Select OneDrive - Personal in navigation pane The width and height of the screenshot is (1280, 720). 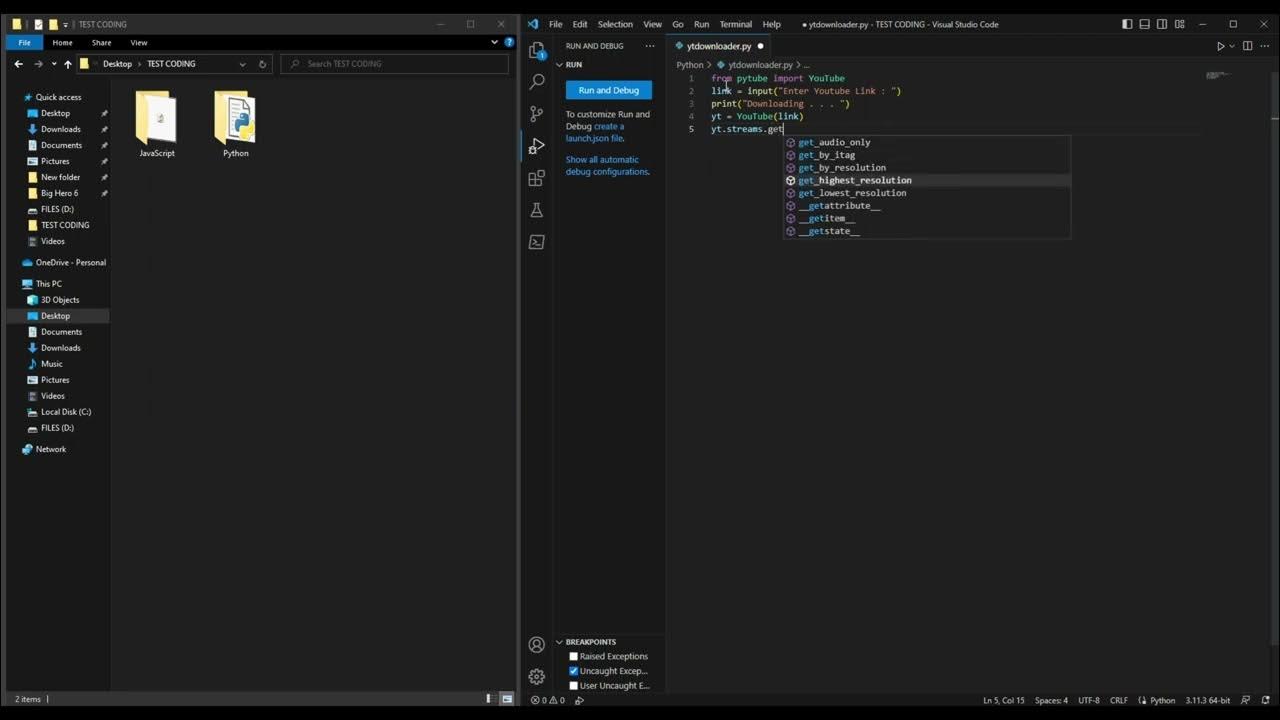[64, 262]
